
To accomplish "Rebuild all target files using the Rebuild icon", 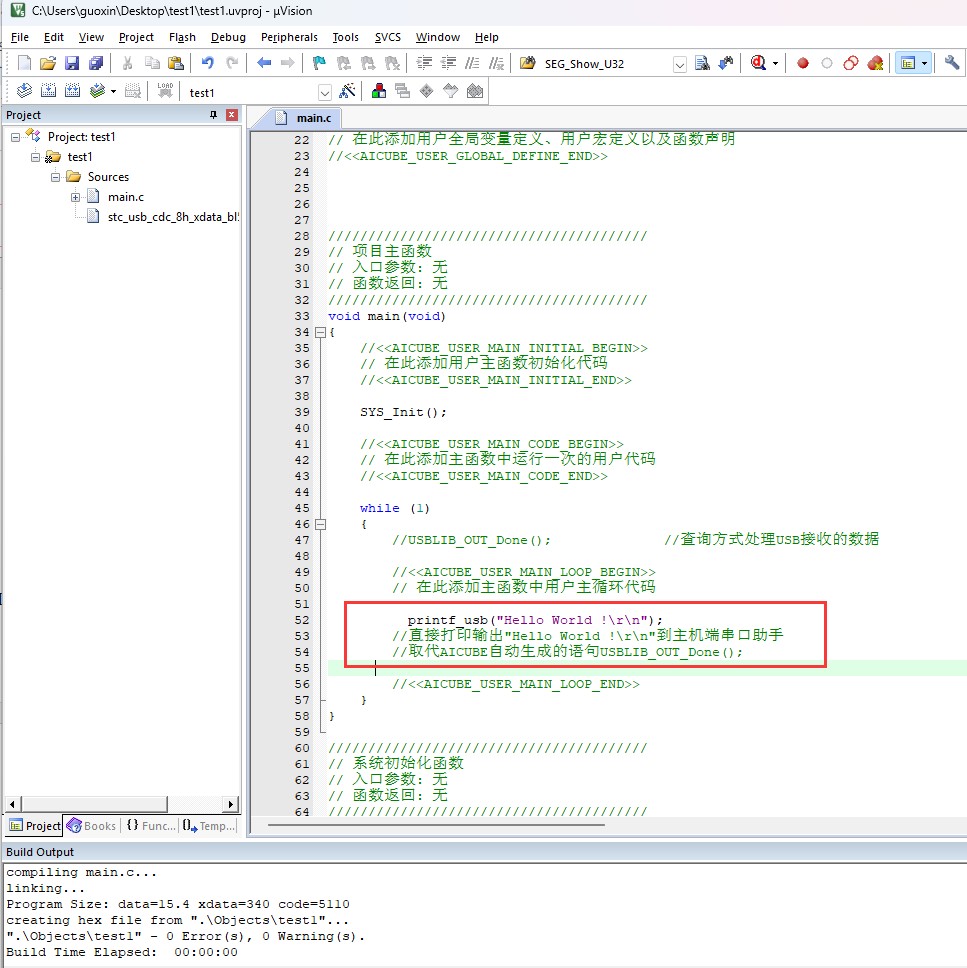I will pyautogui.click(x=72, y=91).
